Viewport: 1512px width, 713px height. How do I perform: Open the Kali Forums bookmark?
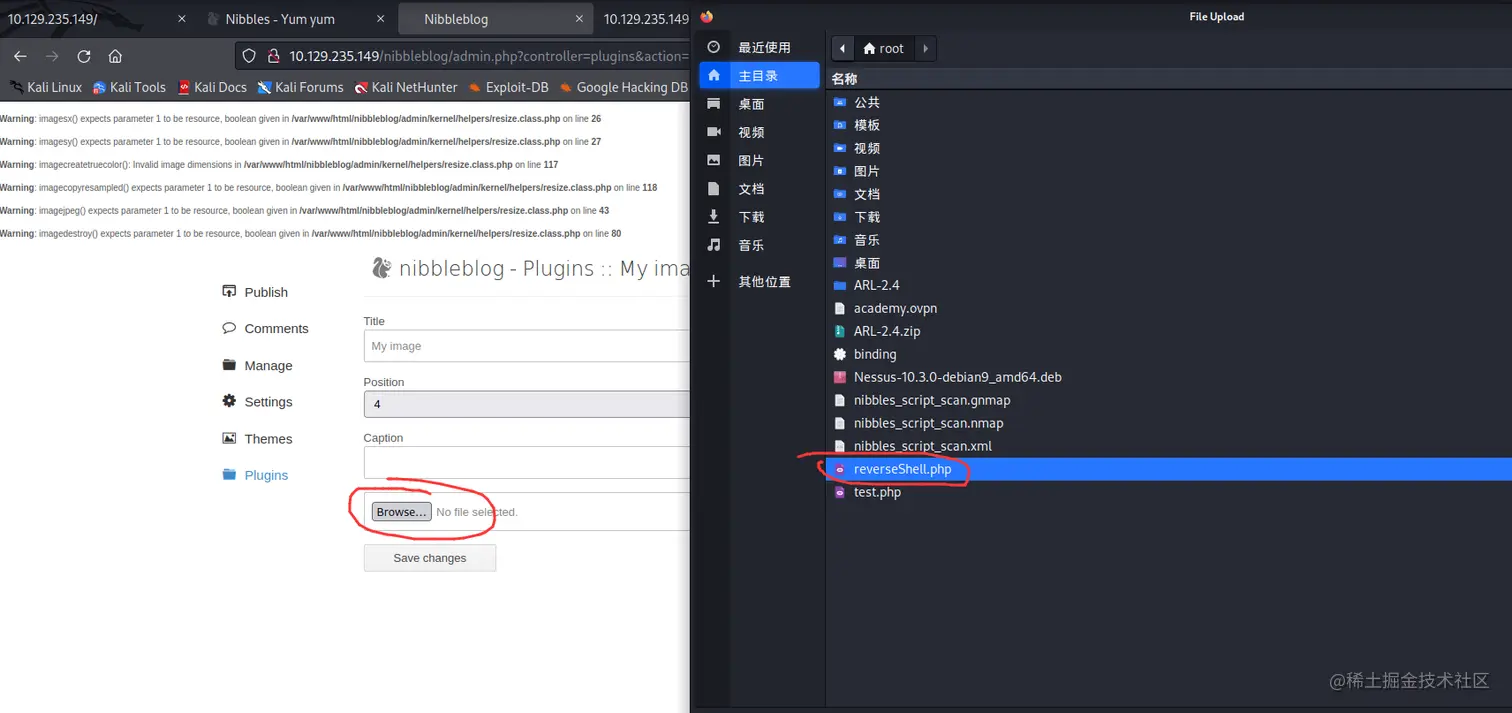[300, 87]
